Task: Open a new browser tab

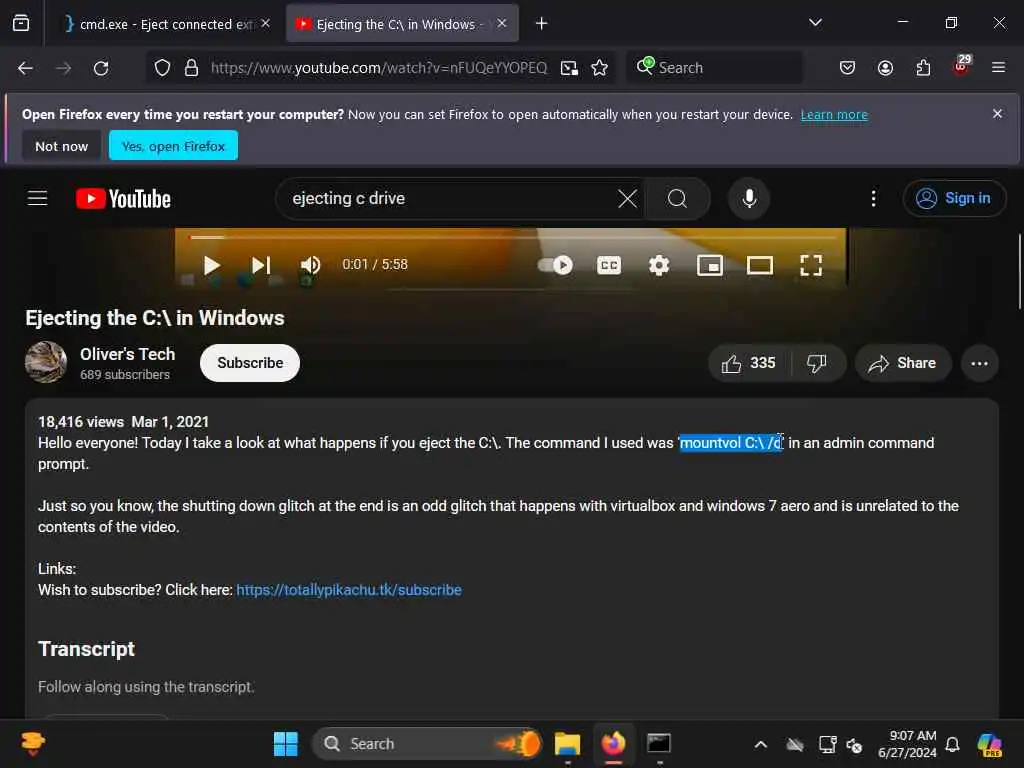Action: 541,24
